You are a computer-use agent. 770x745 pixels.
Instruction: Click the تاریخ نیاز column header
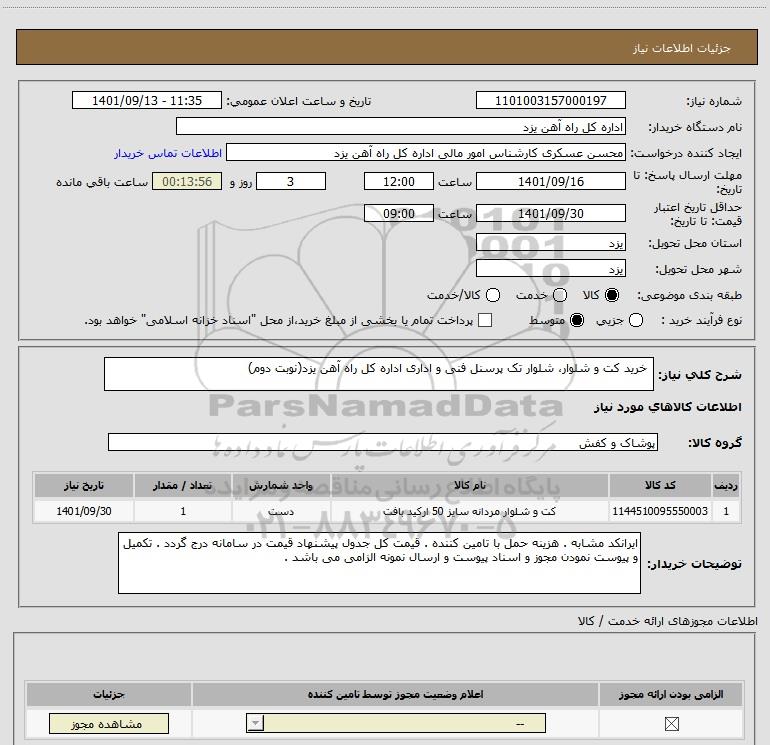pos(84,486)
